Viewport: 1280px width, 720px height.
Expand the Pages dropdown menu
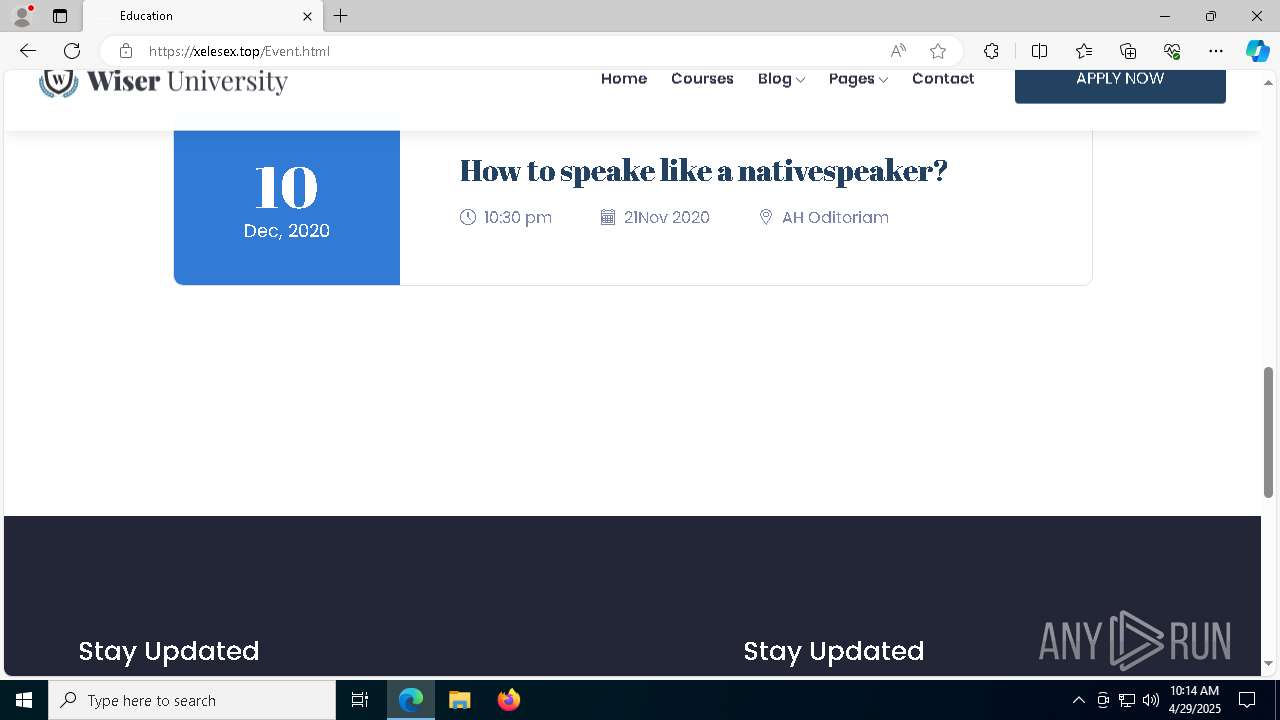click(x=858, y=79)
